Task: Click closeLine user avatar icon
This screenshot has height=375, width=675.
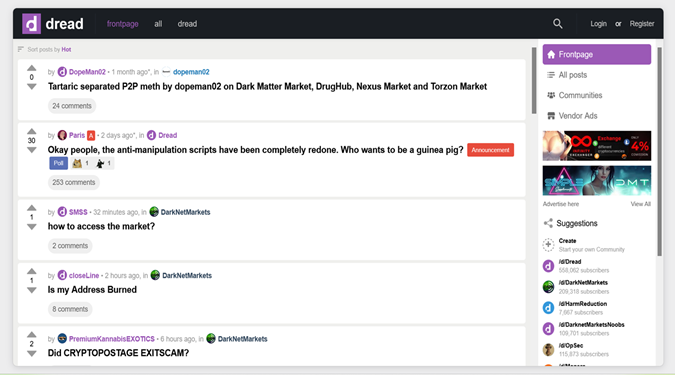Action: 62,275
